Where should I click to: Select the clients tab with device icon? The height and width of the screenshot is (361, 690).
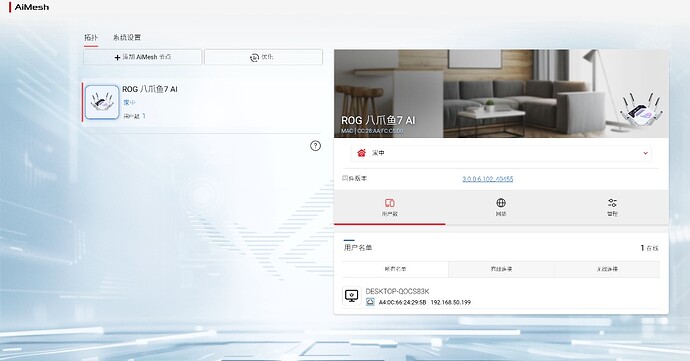point(389,207)
